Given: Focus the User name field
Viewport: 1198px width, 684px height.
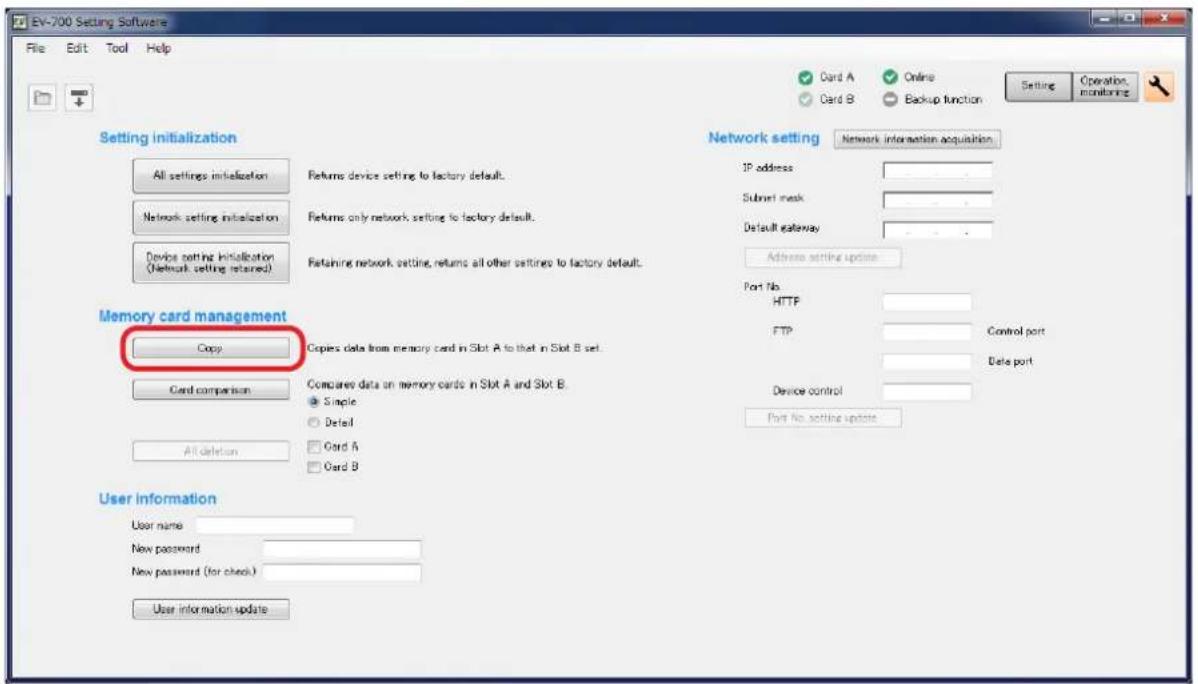Looking at the screenshot, I should point(275,526).
